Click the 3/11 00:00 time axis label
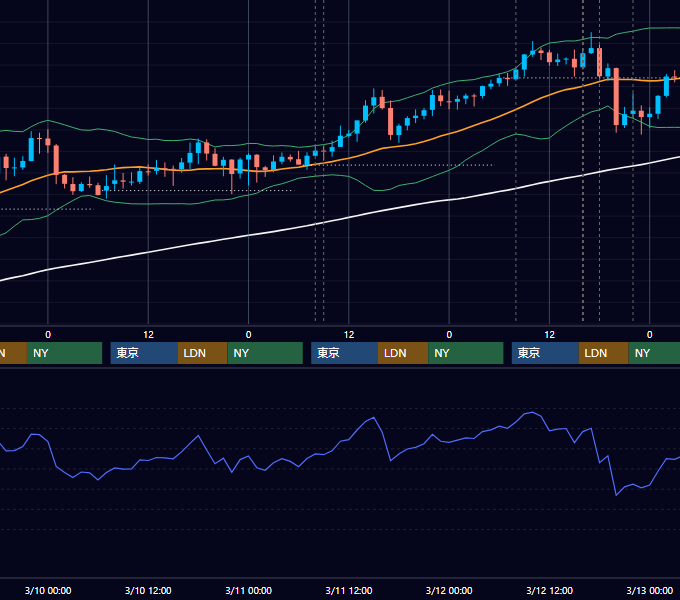 click(248, 590)
